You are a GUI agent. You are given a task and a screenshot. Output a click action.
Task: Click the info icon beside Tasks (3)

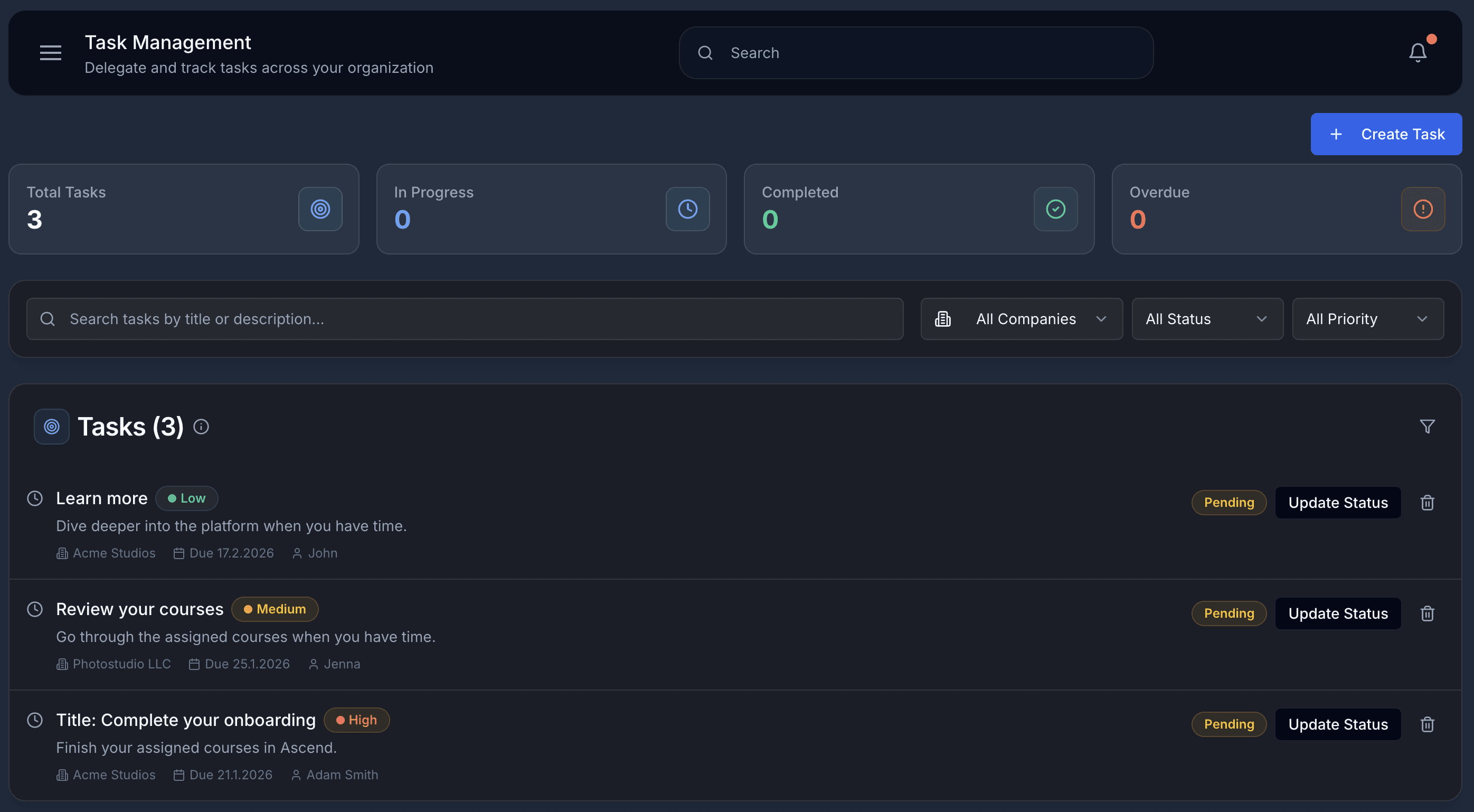pos(201,426)
